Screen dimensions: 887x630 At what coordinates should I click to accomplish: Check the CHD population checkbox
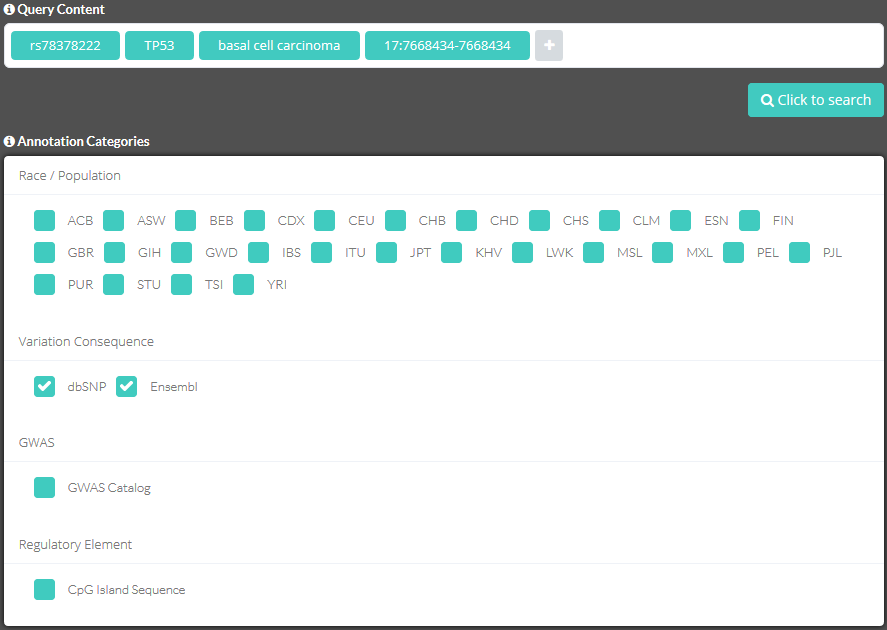click(467, 221)
